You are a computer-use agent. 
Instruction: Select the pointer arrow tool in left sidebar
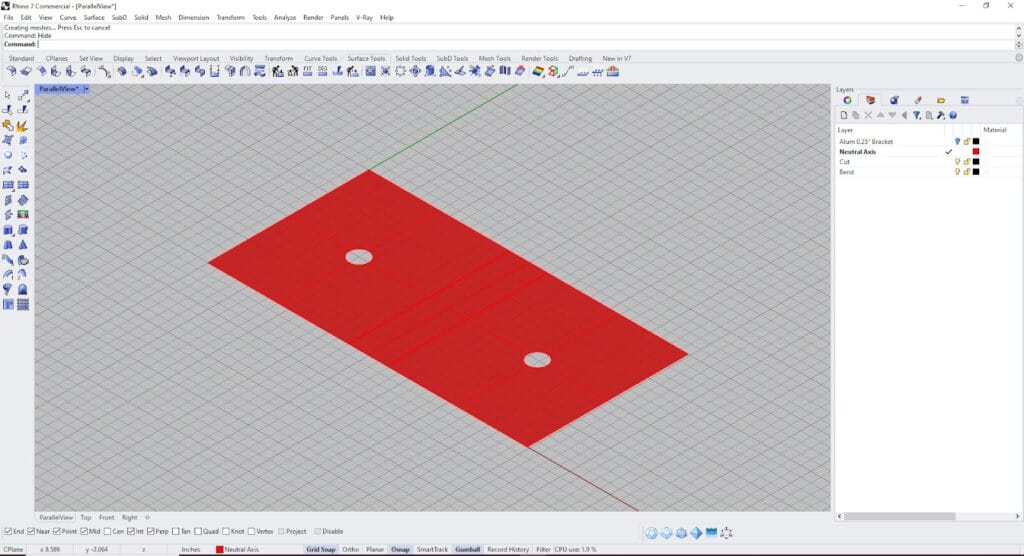(x=8, y=95)
